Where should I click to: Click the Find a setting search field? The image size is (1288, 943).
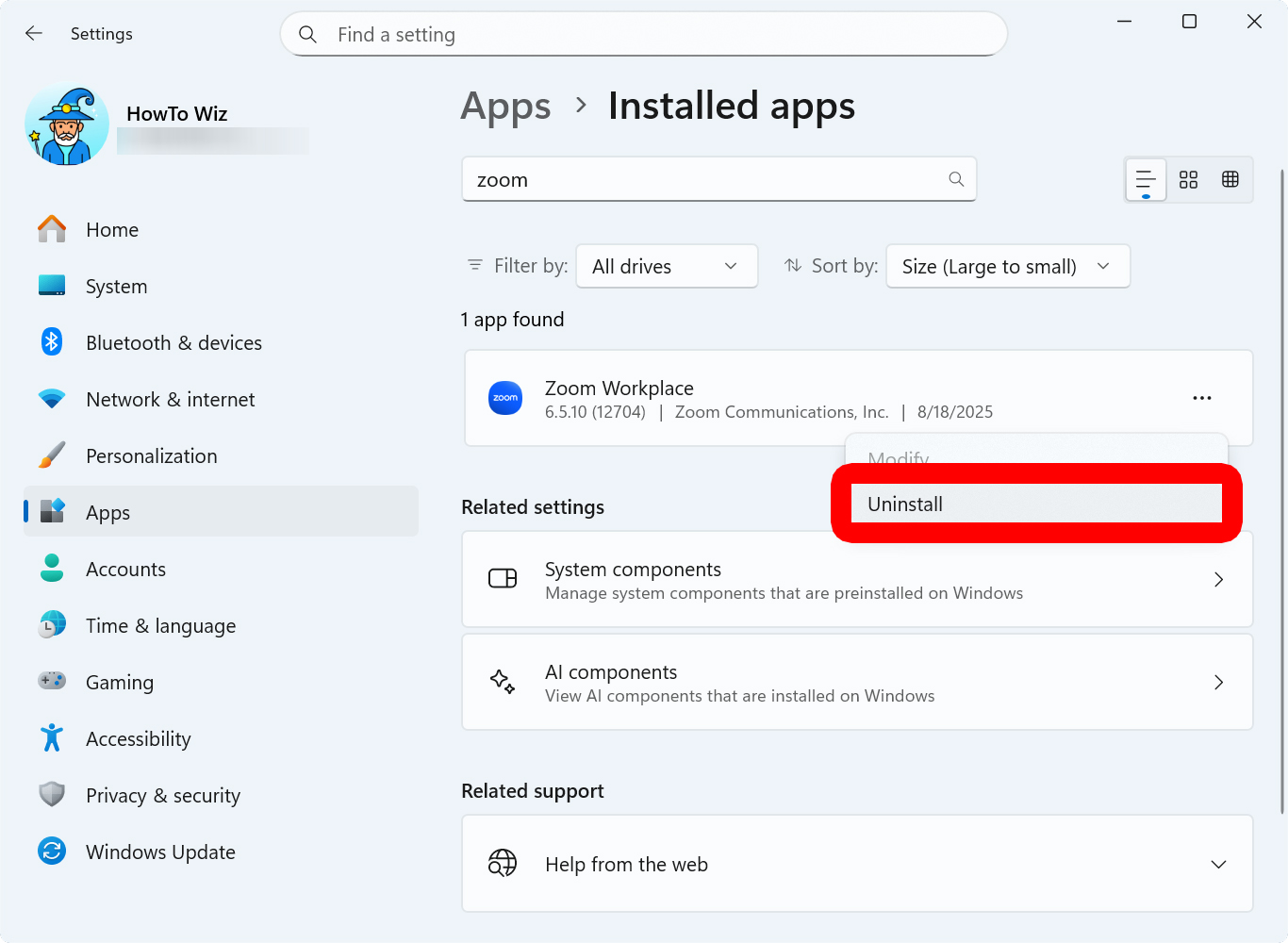644,34
